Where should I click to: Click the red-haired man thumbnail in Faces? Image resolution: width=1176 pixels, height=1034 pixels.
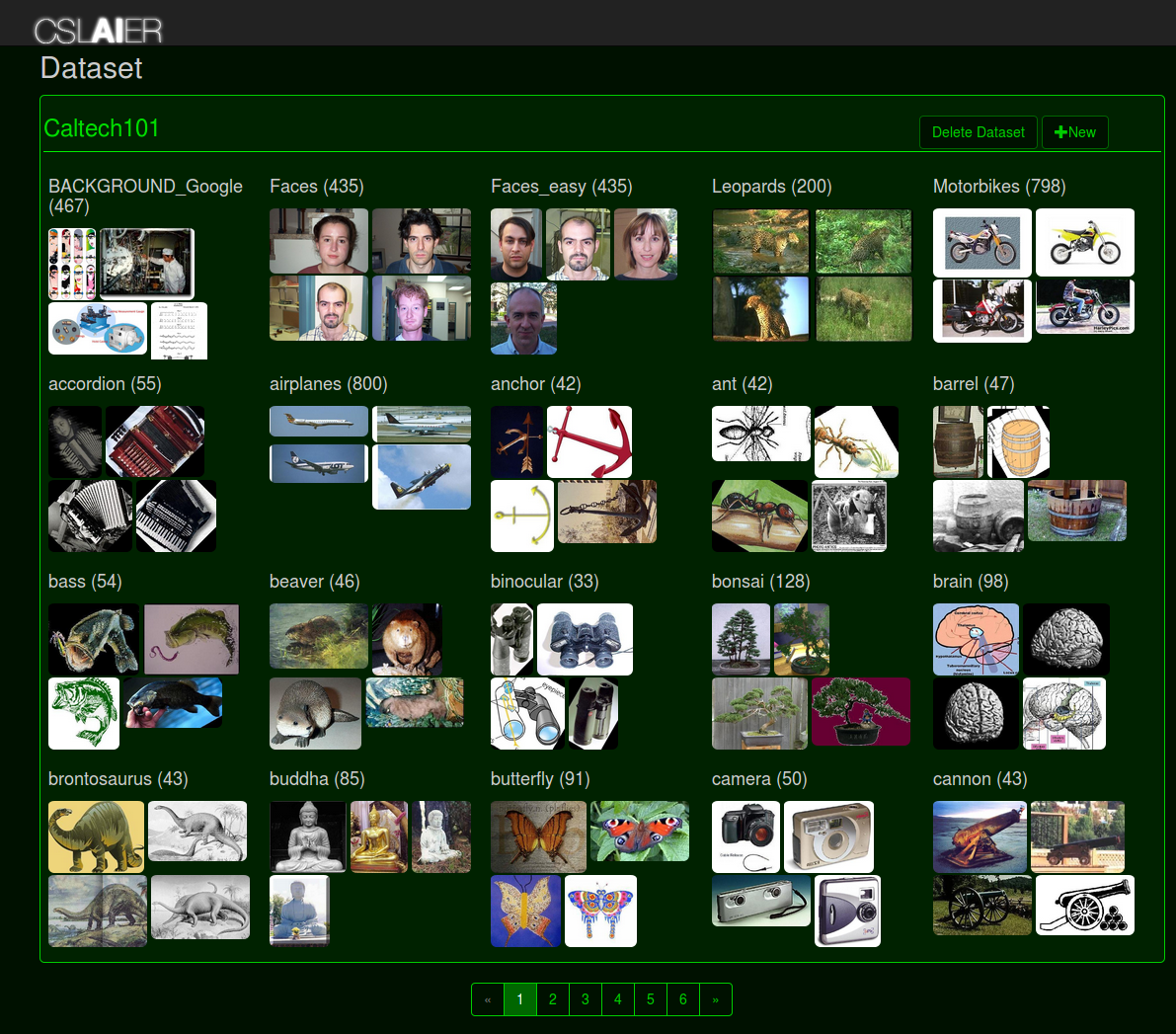click(x=422, y=308)
